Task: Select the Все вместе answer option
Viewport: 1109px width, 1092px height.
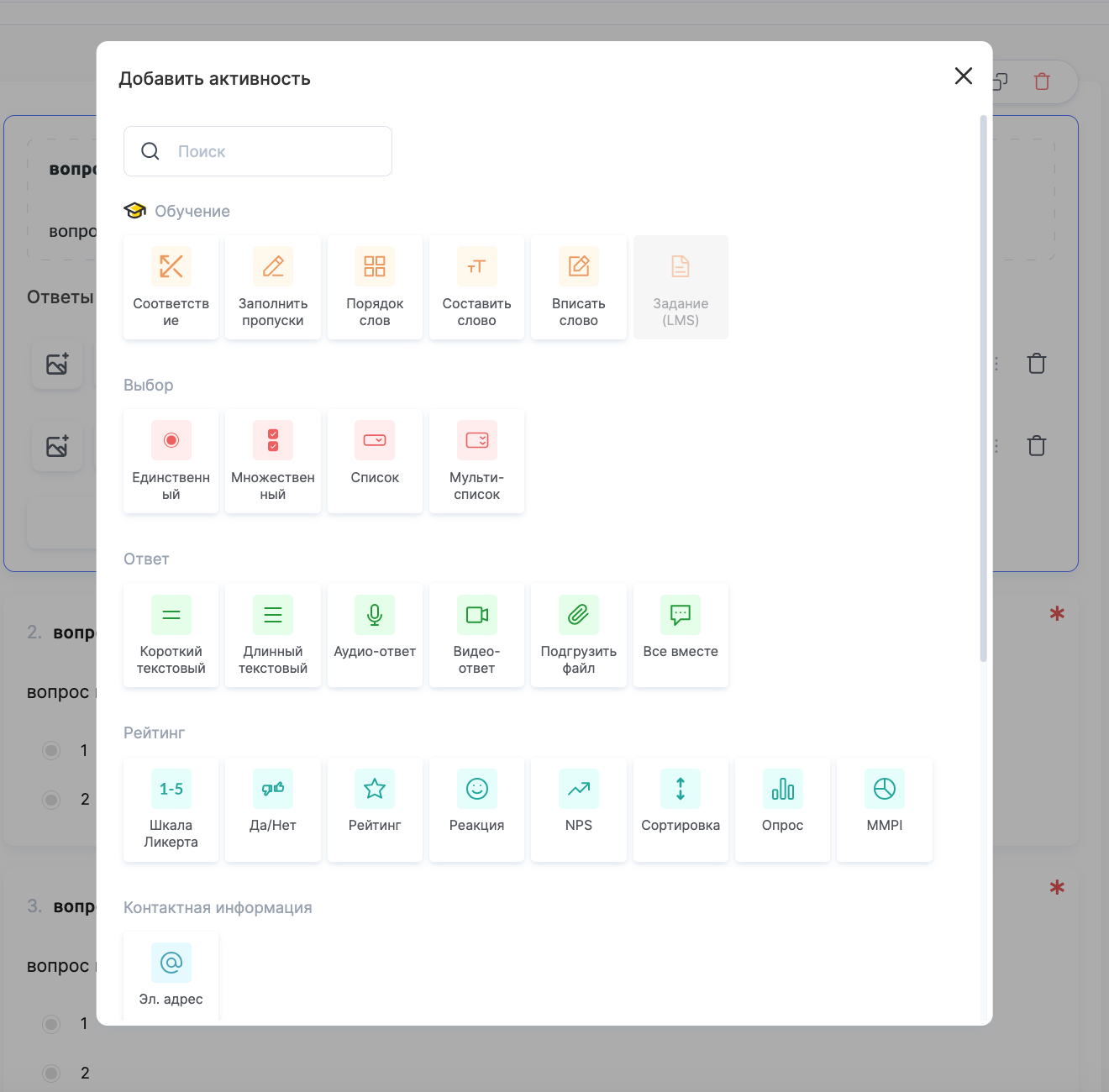Action: (x=681, y=635)
